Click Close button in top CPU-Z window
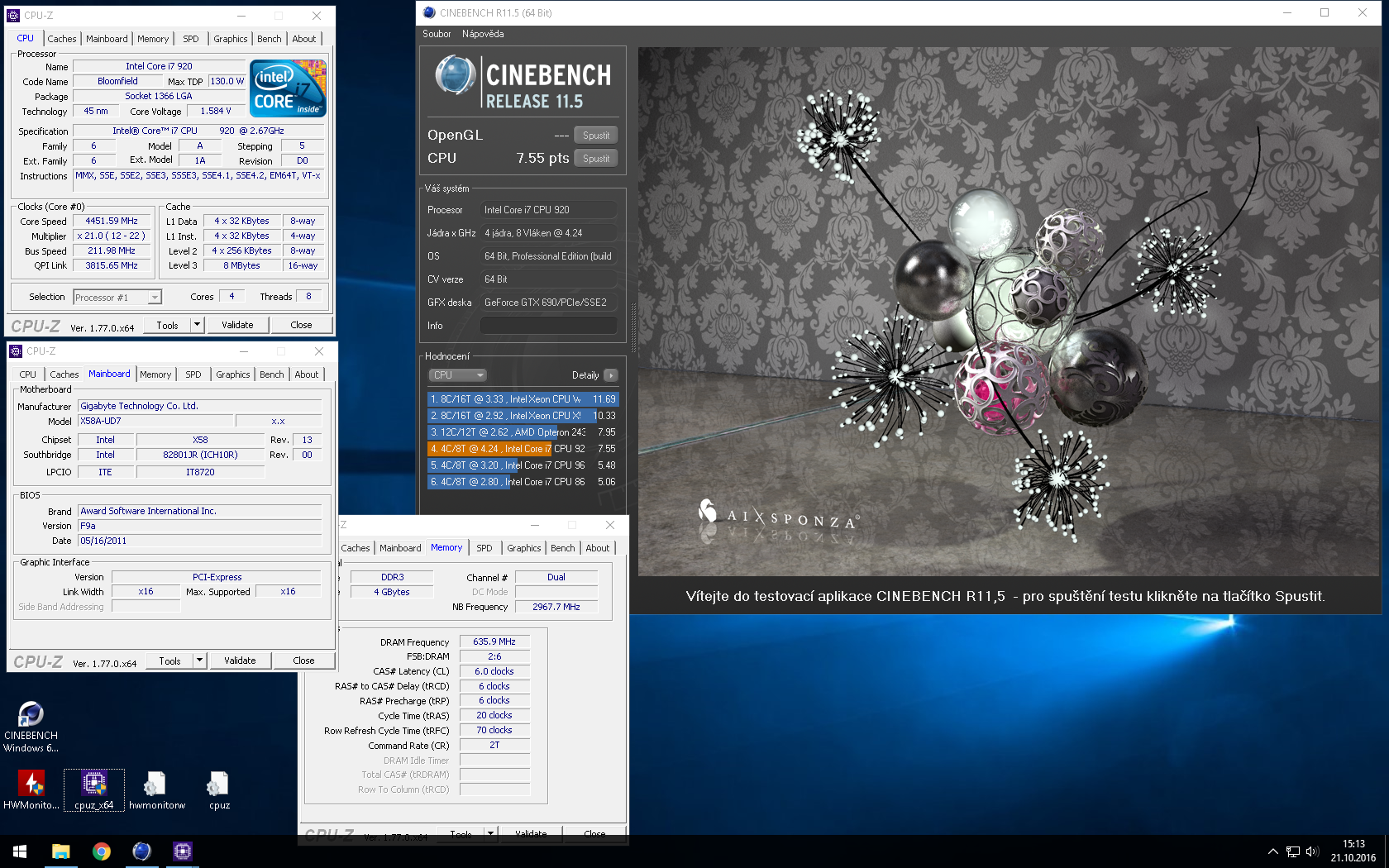Image resolution: width=1389 pixels, height=868 pixels. (x=301, y=326)
